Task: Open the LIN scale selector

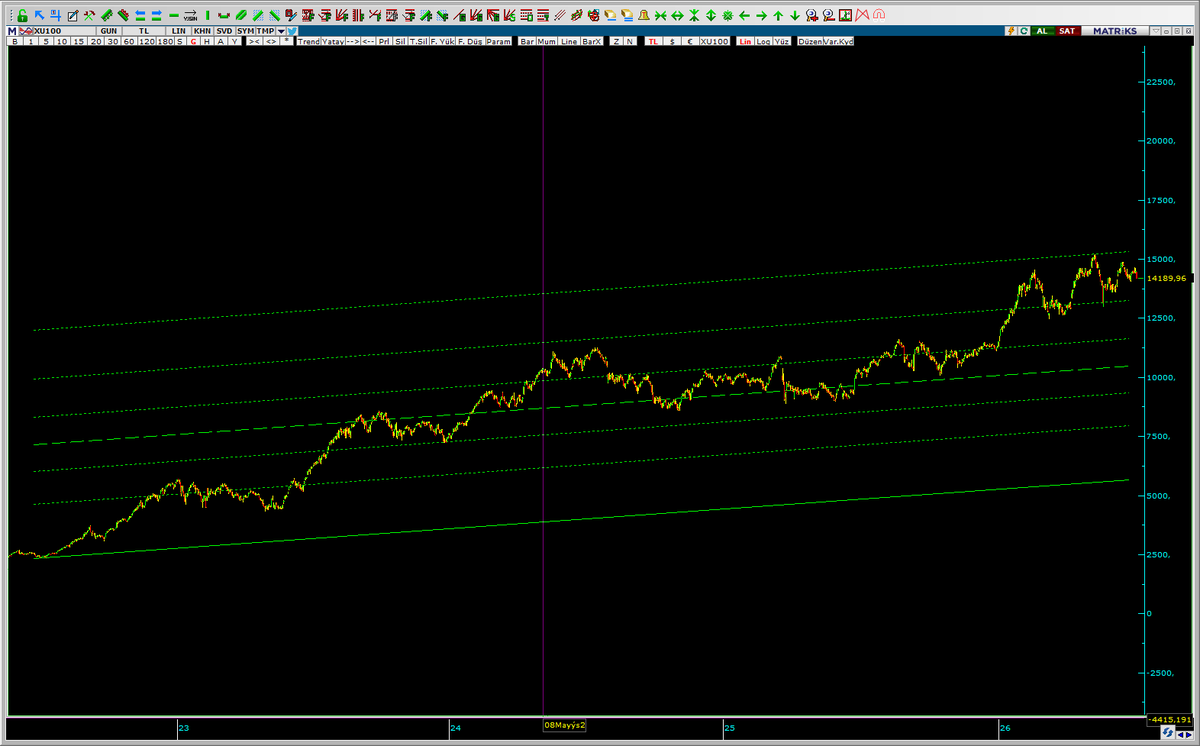Action: (x=178, y=31)
